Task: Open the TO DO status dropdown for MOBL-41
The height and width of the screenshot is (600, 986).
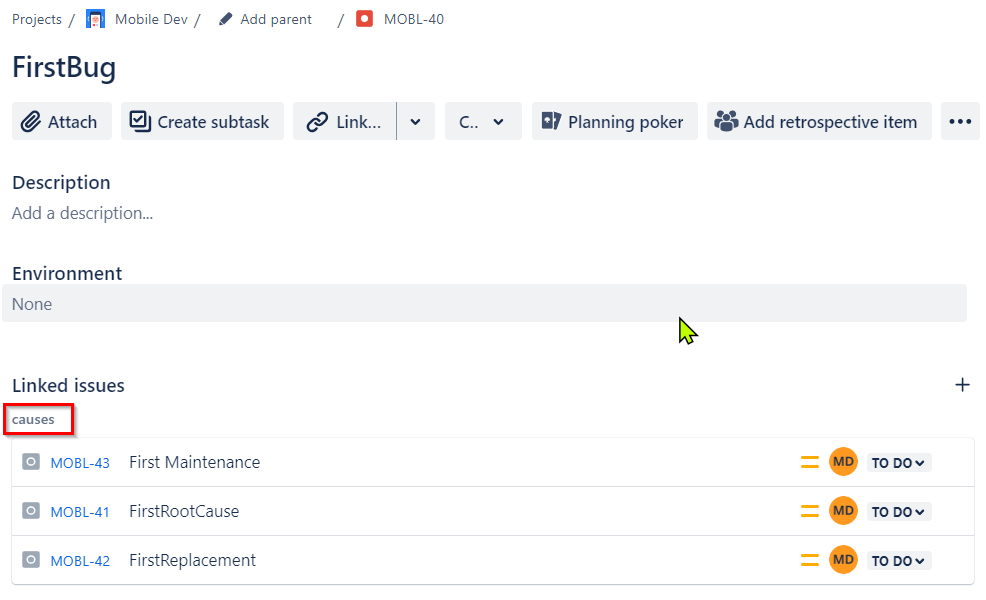Action: point(898,512)
